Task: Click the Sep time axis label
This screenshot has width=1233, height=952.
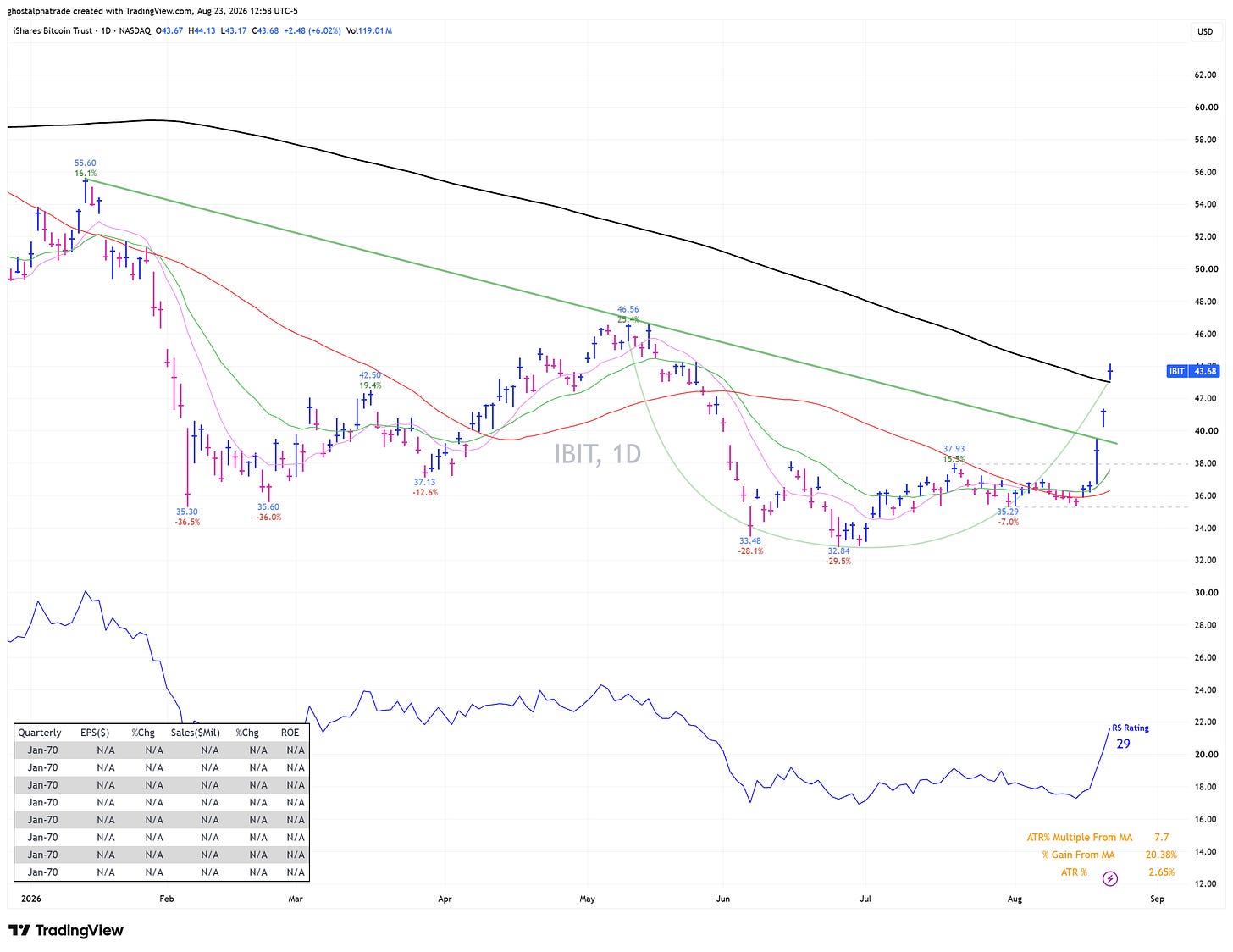Action: pyautogui.click(x=1158, y=899)
